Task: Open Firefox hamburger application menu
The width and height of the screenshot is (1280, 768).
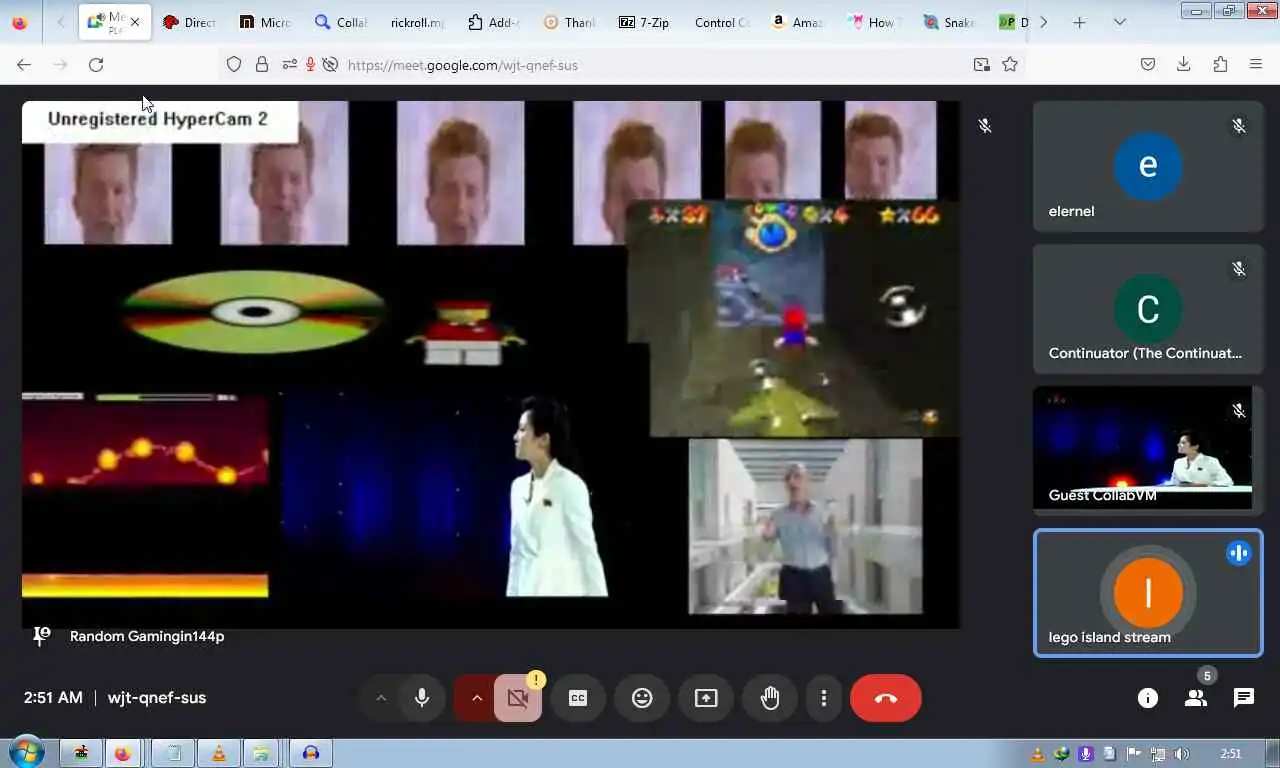Action: pos(1256,64)
